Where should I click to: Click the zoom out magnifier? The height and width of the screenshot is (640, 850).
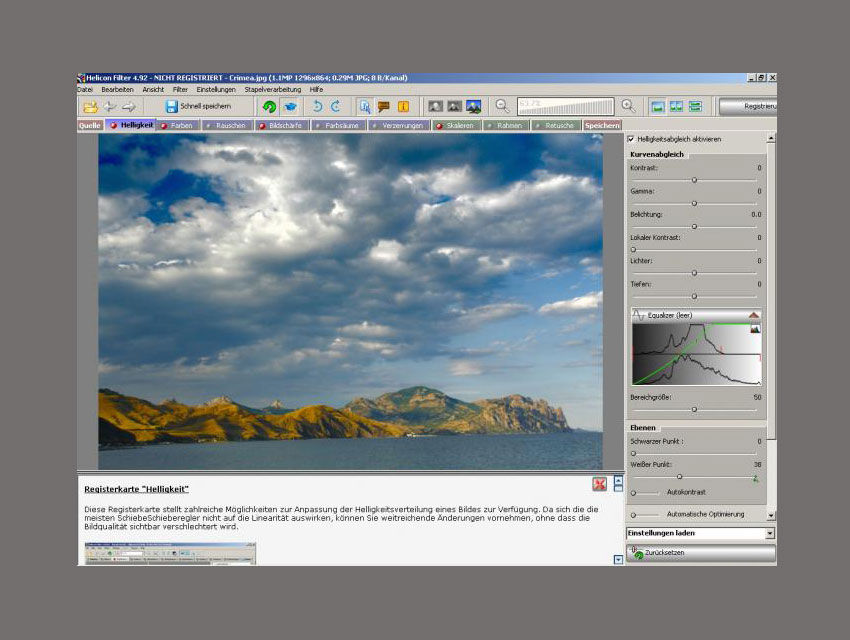tap(503, 106)
